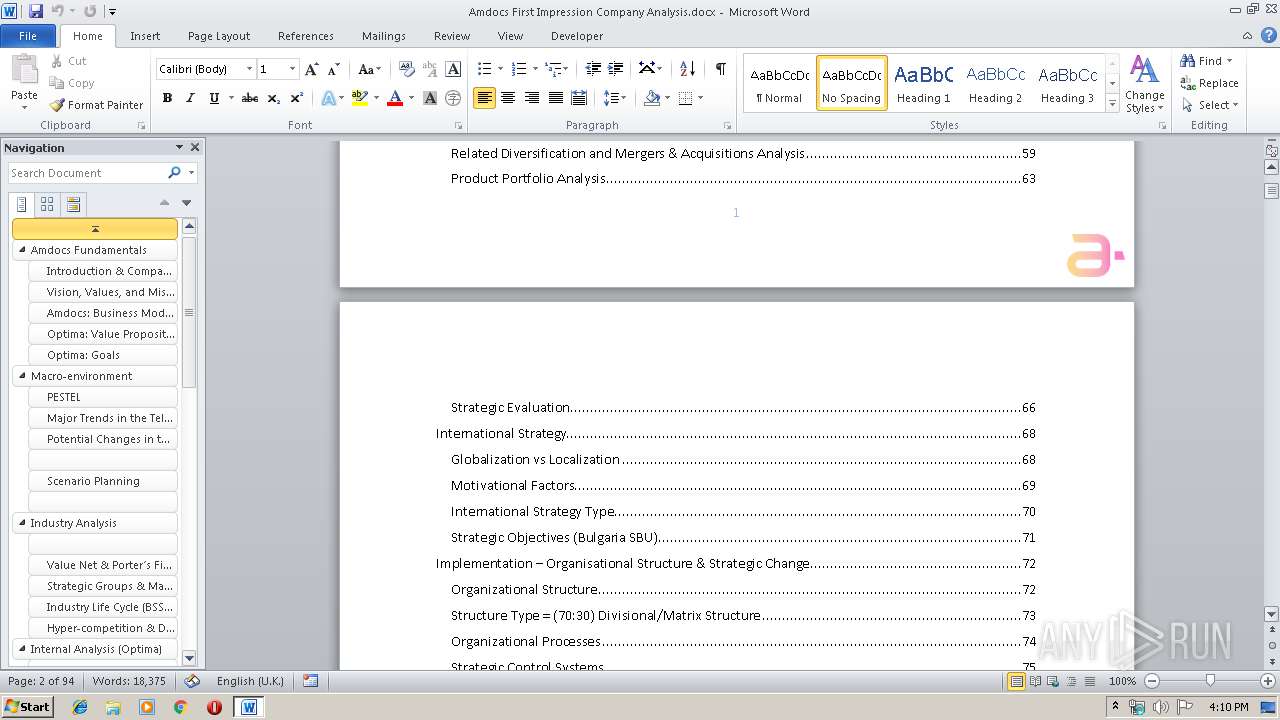
Task: Toggle Strikethrough formatting
Action: pos(250,98)
